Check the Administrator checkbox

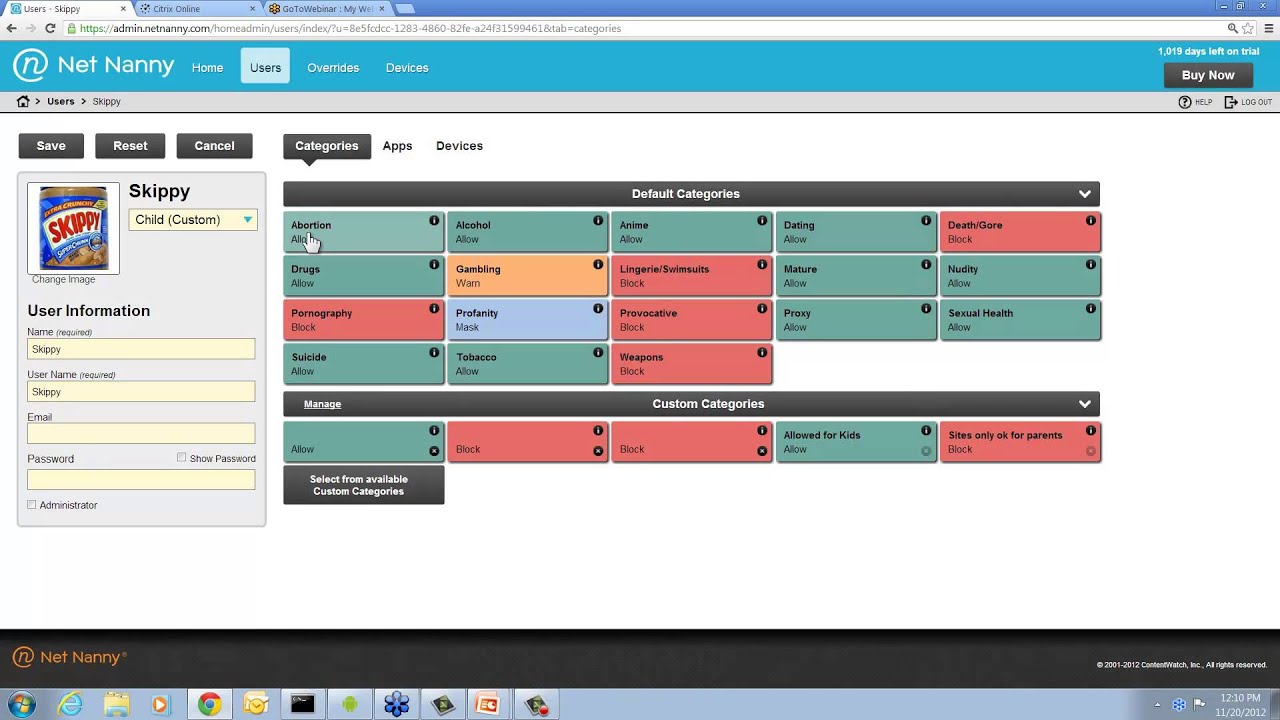(x=32, y=505)
